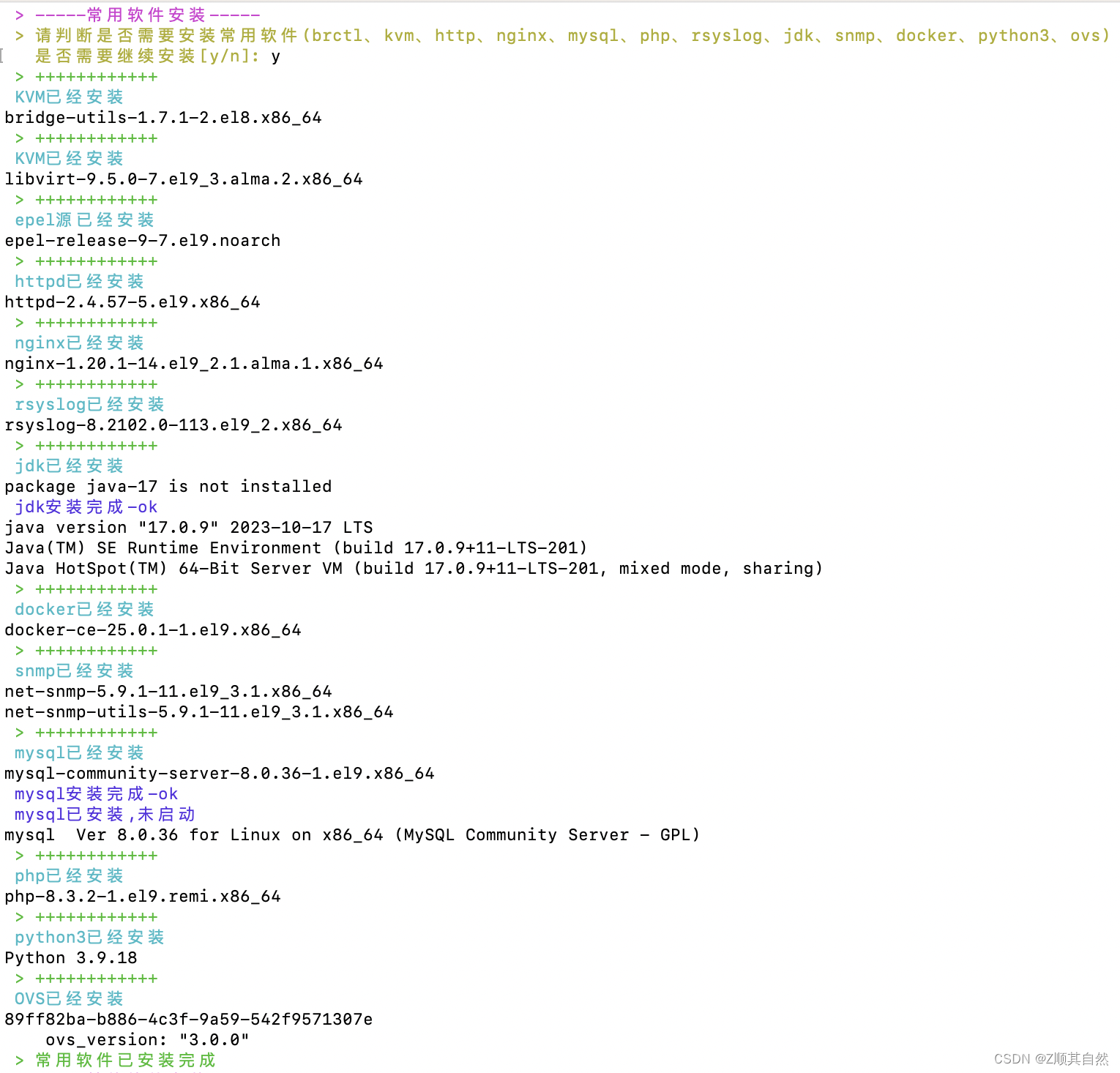Select the 'bridge-utils-1.7.1-2.el8.x86_64' line
Viewport: 1120px width, 1073px height.
click(163, 118)
